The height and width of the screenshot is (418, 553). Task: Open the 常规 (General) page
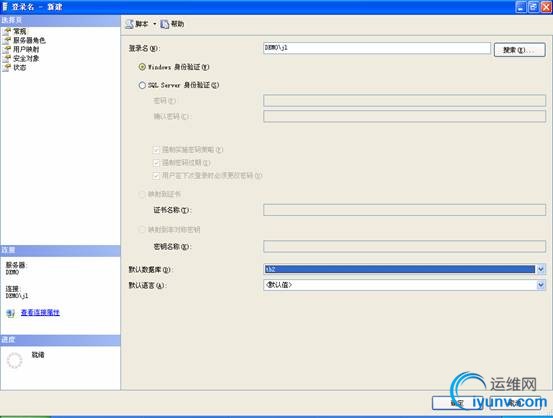pos(19,31)
